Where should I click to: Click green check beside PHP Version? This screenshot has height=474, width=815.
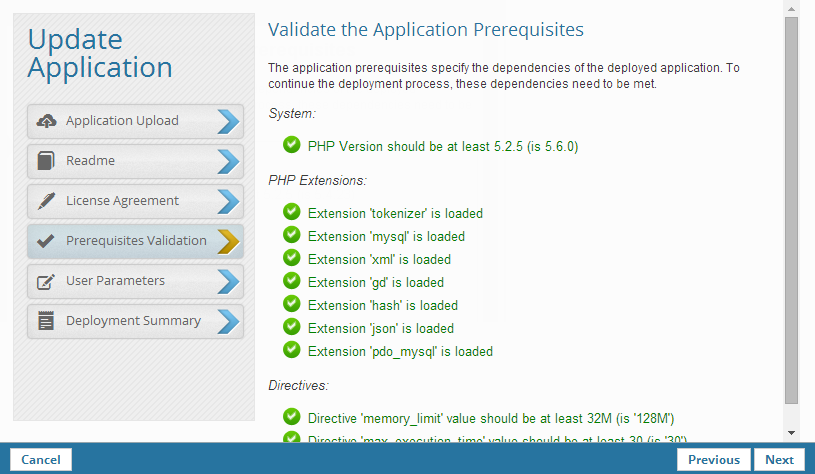coord(292,145)
